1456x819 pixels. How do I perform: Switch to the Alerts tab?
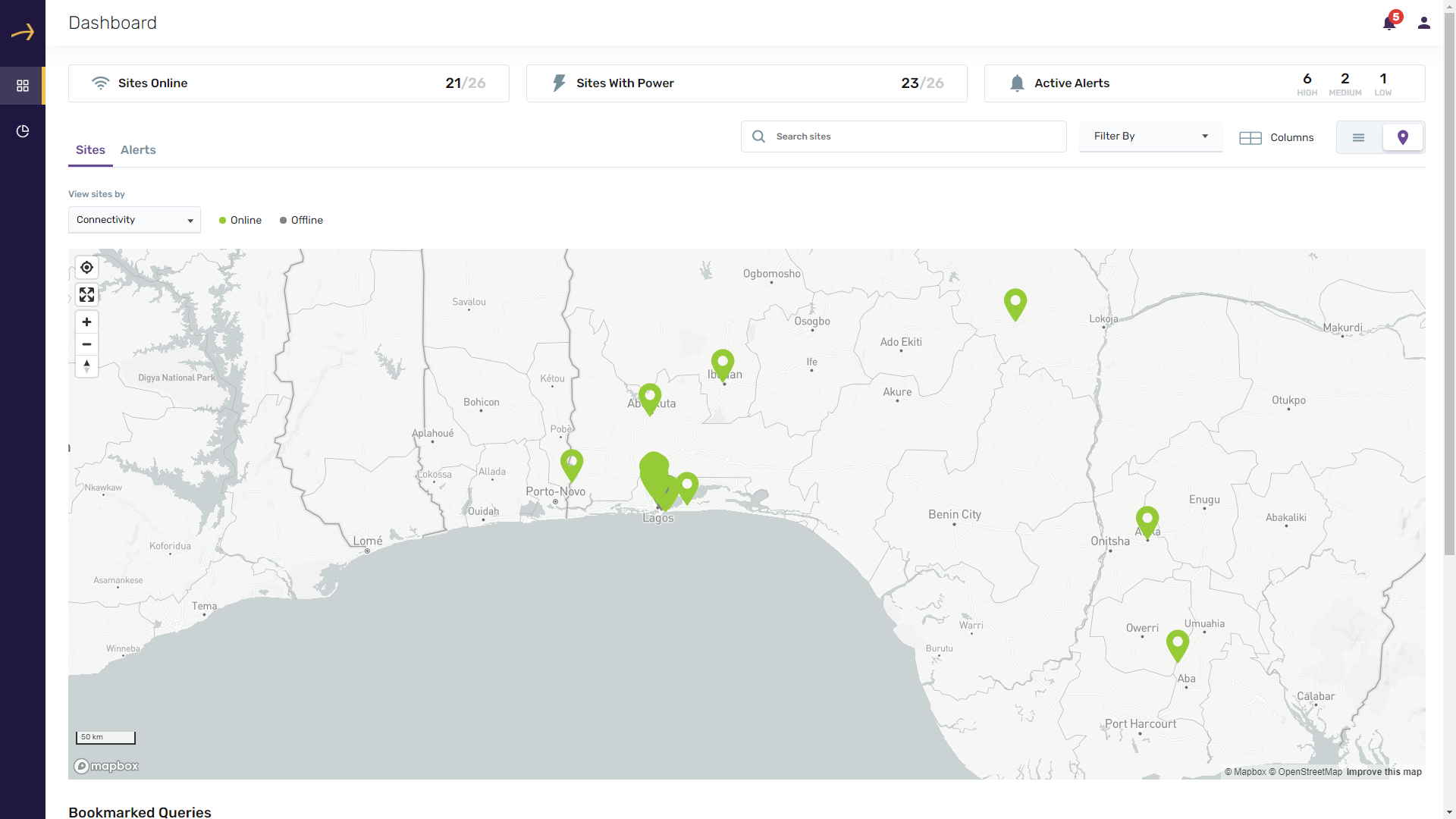(x=138, y=150)
